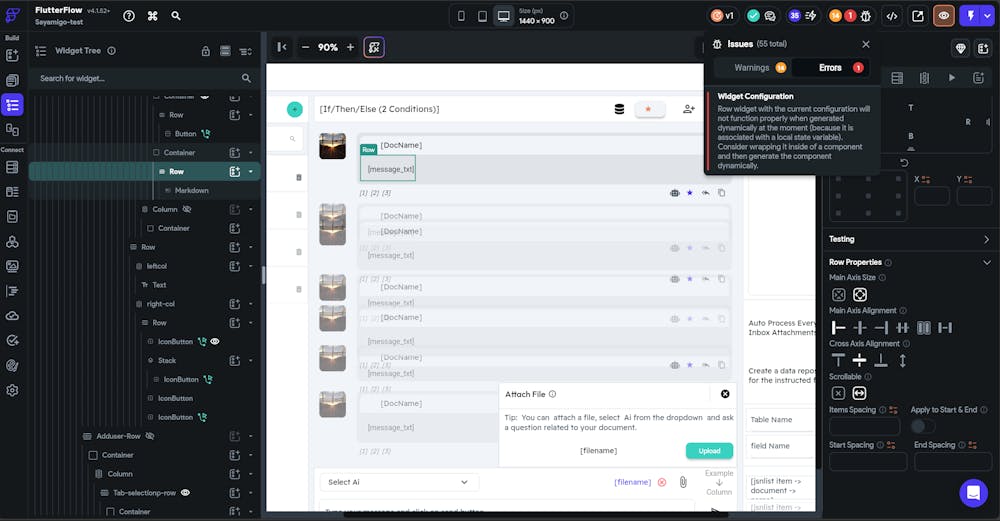Set Cross Axis Alignment to center

(860, 361)
